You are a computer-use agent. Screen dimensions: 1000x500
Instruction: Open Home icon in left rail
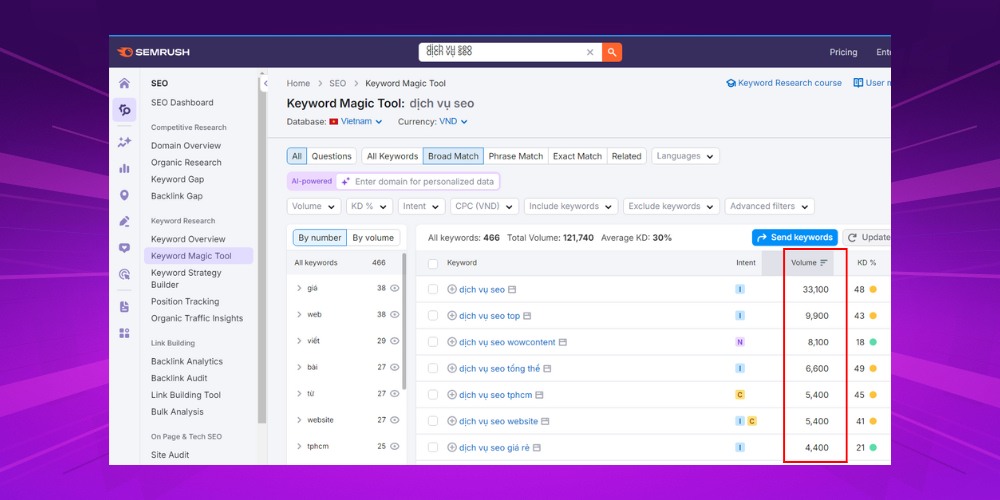pyautogui.click(x=124, y=83)
